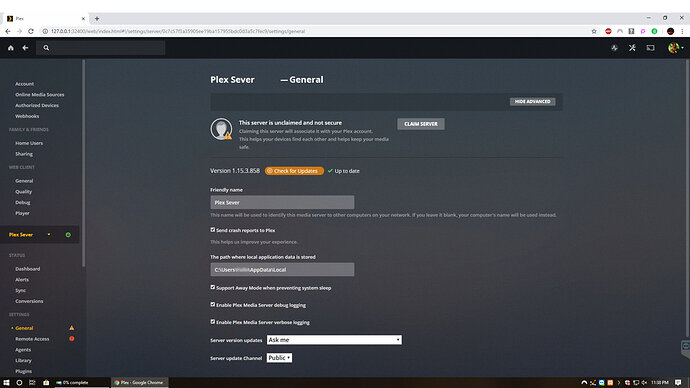Toggle Enable Plex Media Server debug logging
The width and height of the screenshot is (690, 388).
click(213, 304)
